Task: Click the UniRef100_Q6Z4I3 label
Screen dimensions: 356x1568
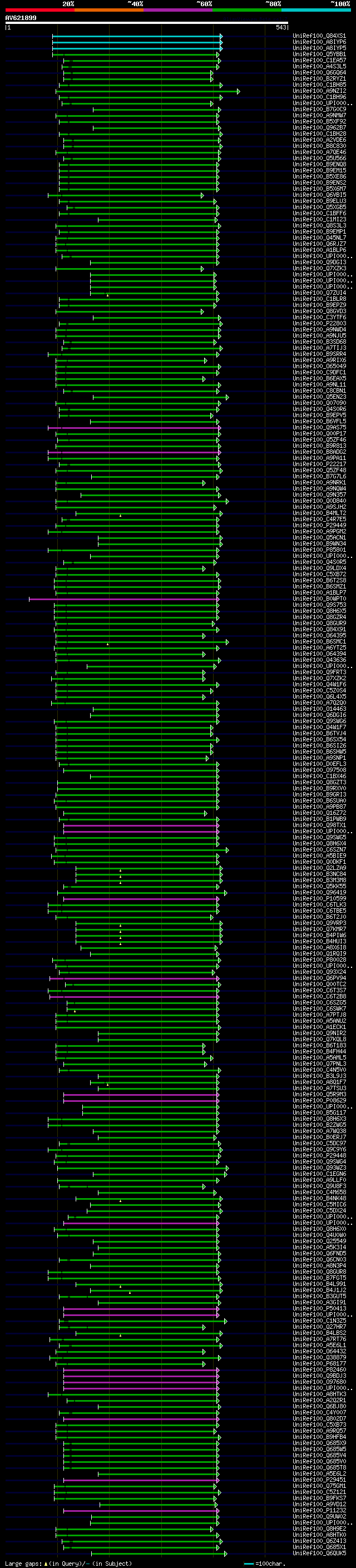Action: (319, 1541)
